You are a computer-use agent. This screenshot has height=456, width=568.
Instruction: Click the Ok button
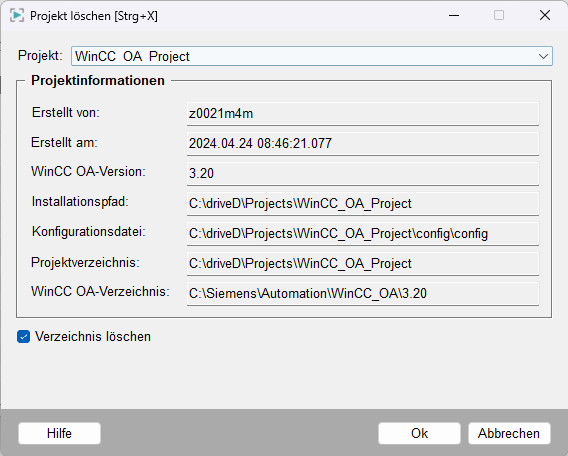point(419,433)
